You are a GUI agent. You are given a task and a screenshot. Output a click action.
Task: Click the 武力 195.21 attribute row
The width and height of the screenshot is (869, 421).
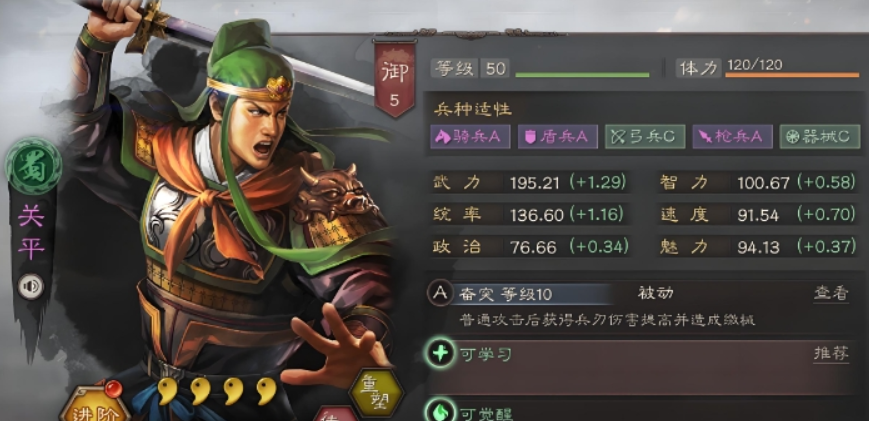click(531, 182)
